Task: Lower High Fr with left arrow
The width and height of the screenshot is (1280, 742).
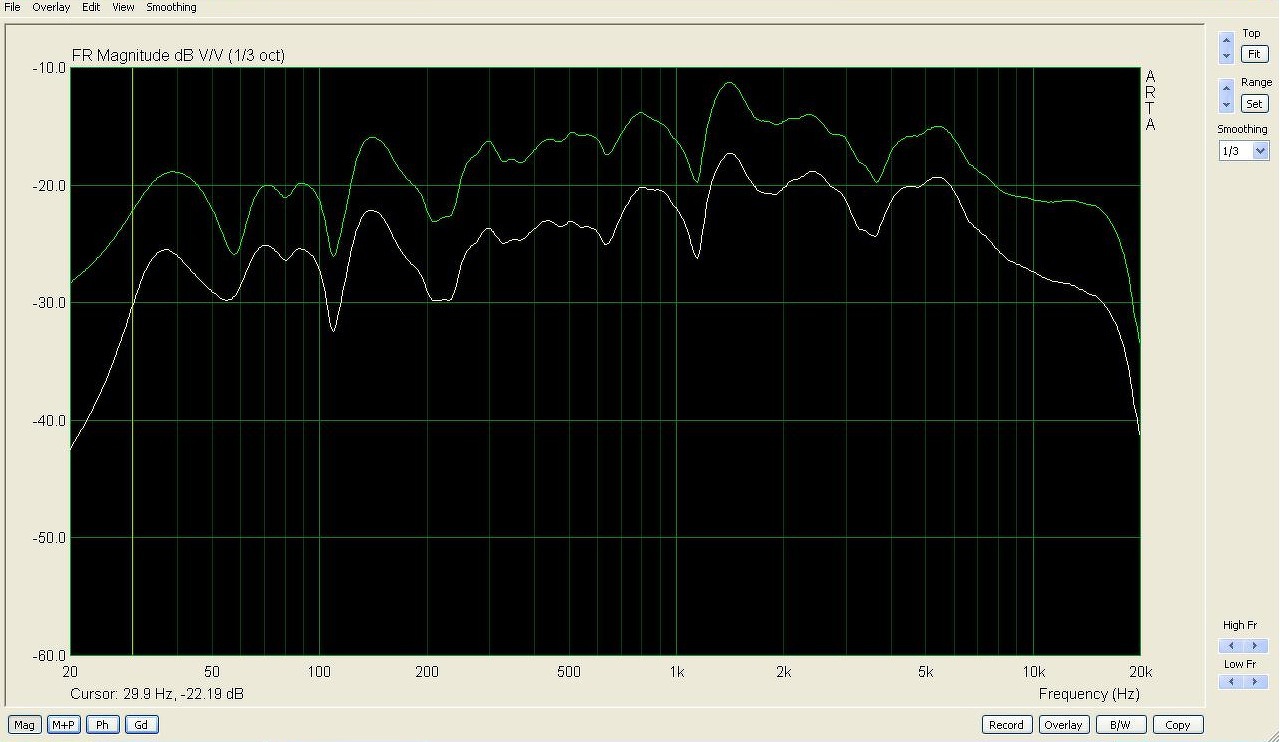Action: pos(1232,646)
